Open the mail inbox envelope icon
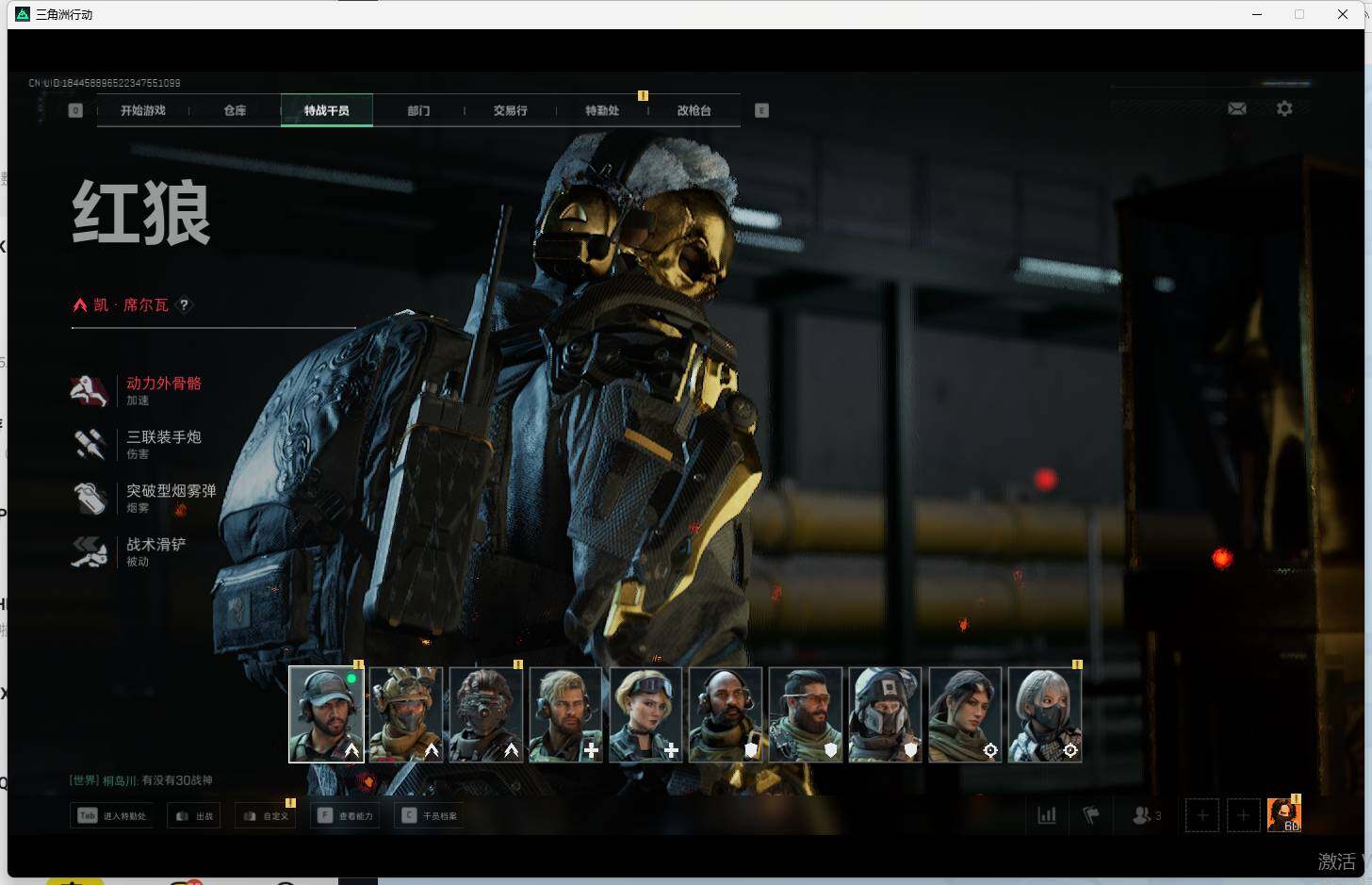Screen dimensions: 1372x885 1237,109
